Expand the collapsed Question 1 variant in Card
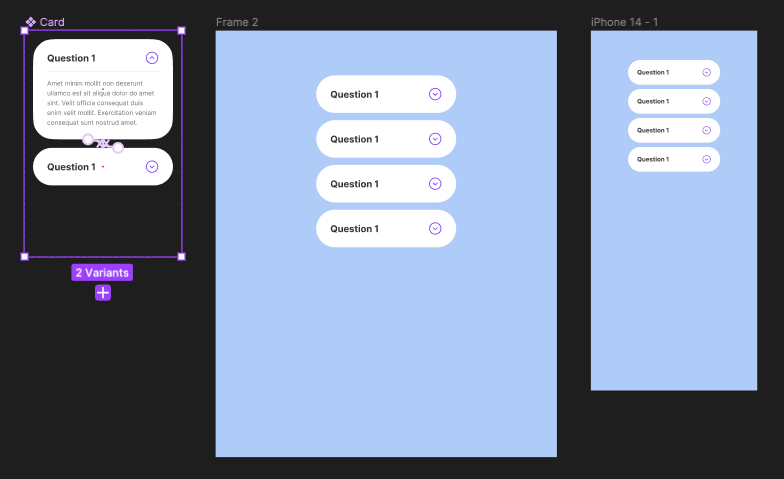The width and height of the screenshot is (784, 479). point(152,166)
